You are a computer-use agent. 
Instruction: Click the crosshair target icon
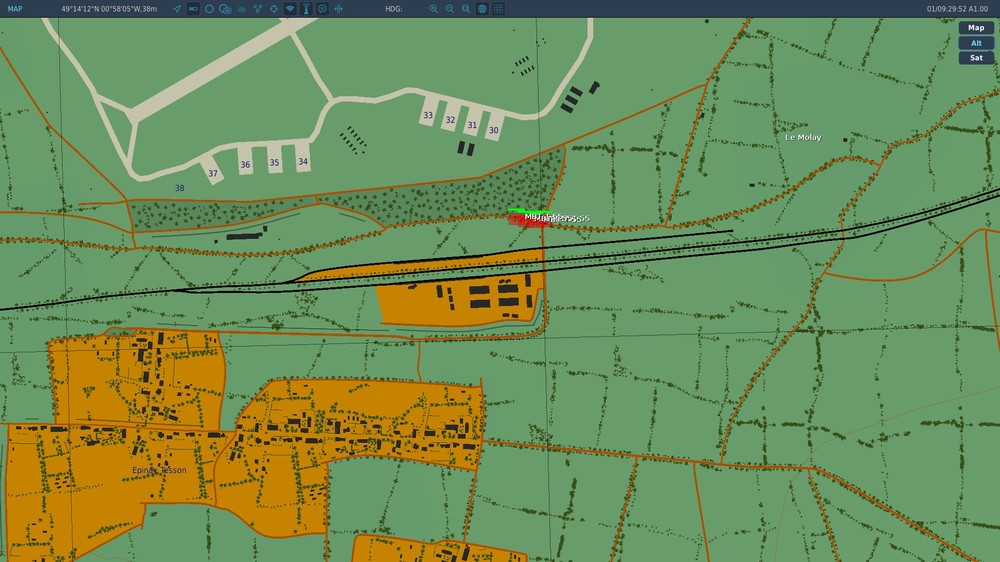point(274,9)
